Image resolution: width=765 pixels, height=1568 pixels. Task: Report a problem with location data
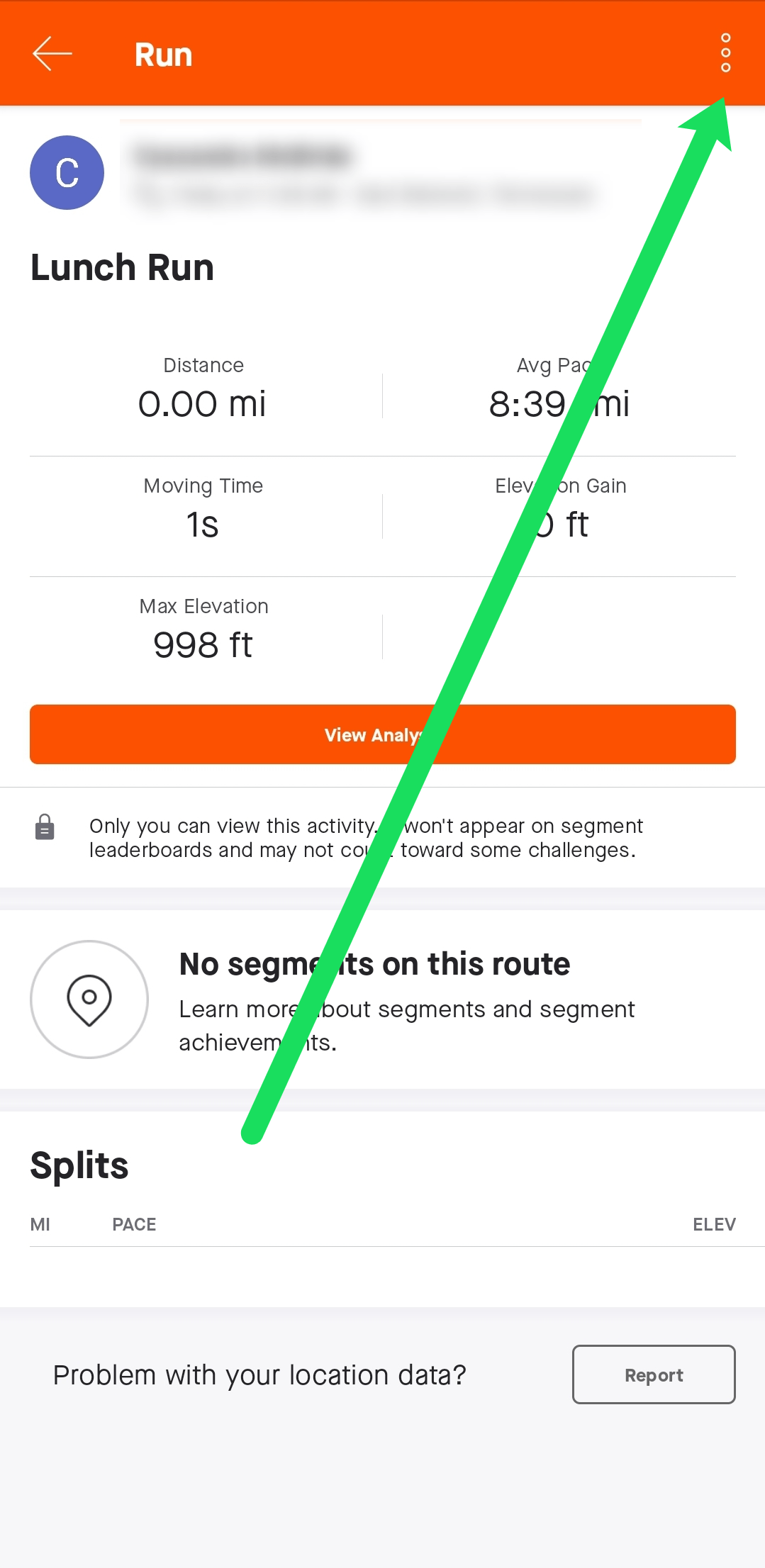[x=653, y=1374]
